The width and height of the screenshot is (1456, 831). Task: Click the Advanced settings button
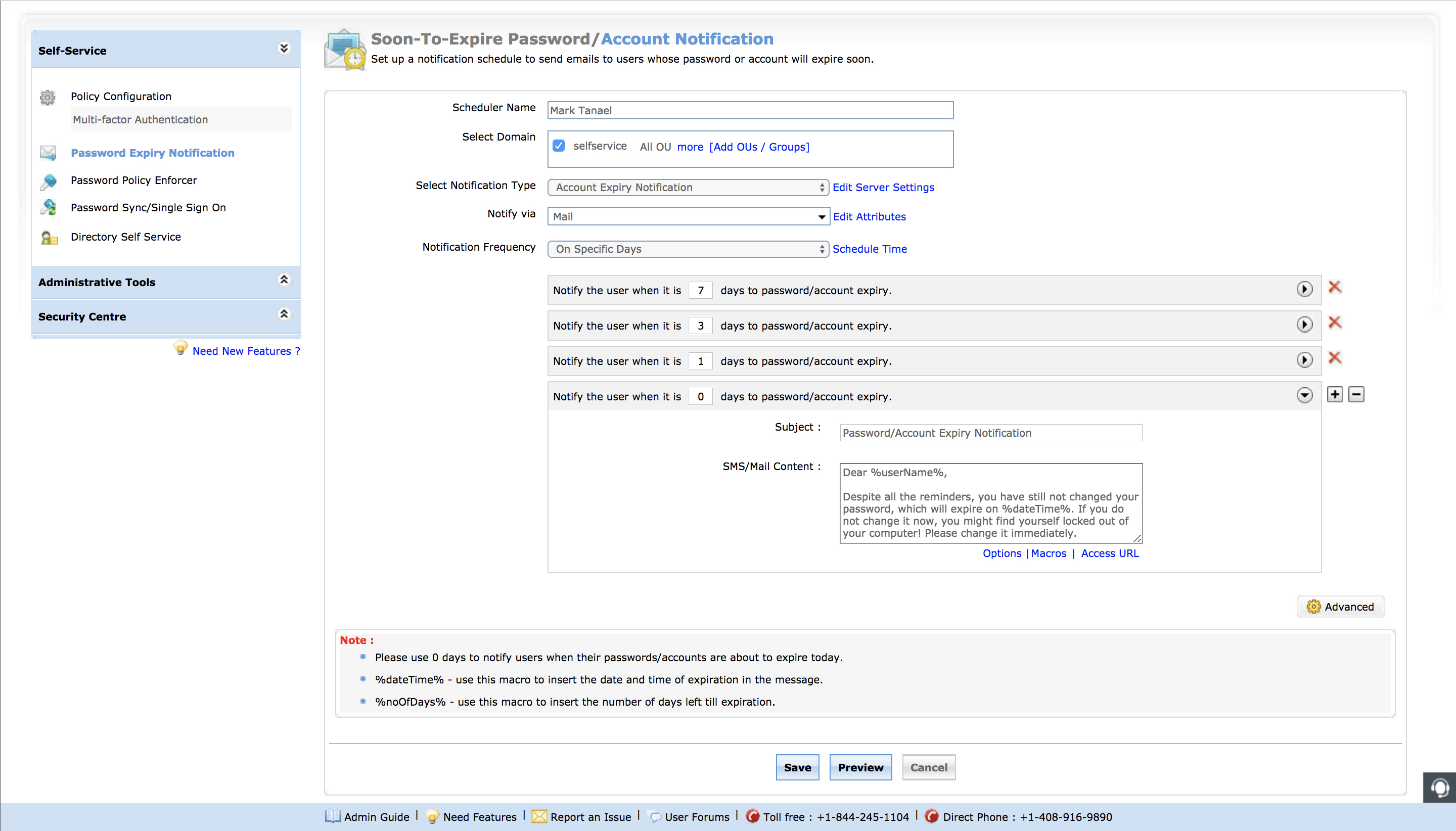(x=1340, y=607)
